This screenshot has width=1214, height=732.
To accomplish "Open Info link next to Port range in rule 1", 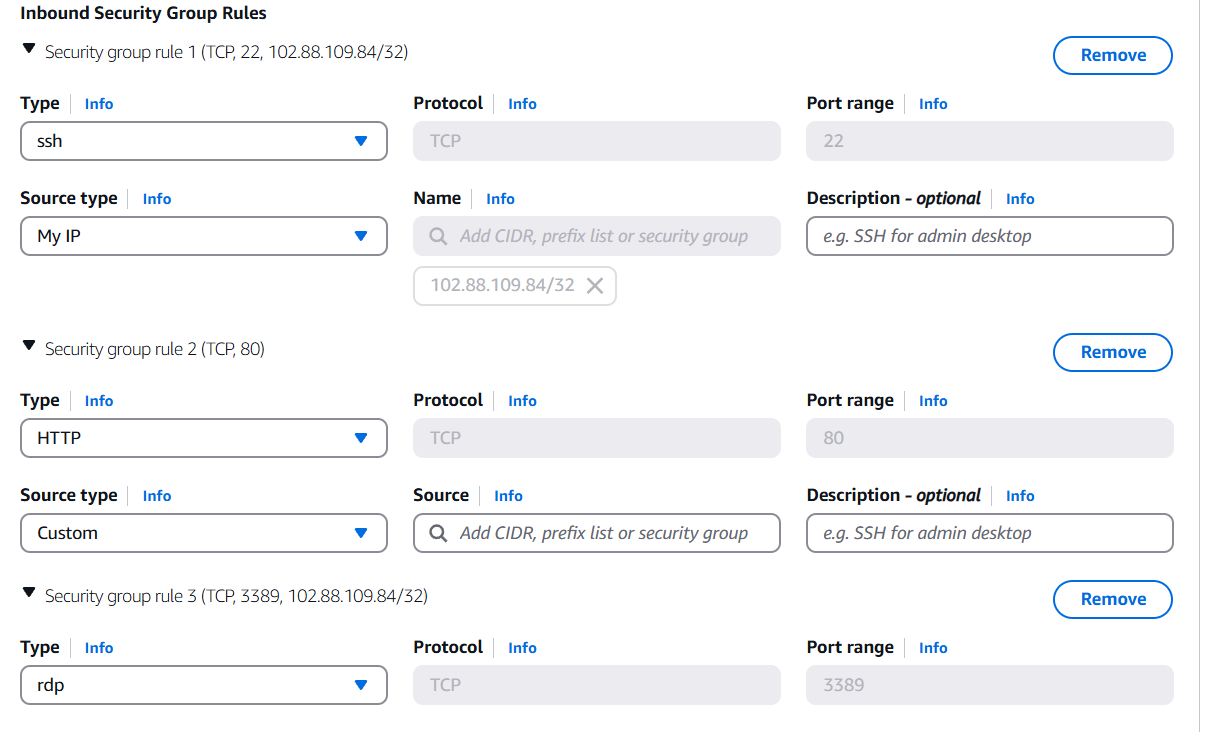I will (933, 104).
